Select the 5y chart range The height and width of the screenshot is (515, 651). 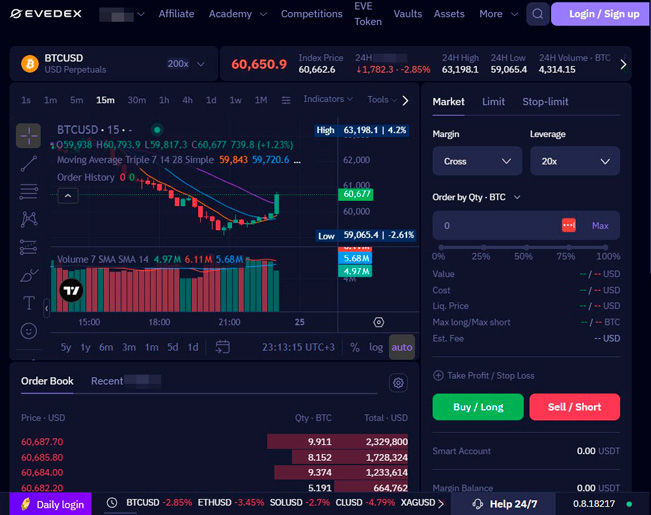[66, 347]
